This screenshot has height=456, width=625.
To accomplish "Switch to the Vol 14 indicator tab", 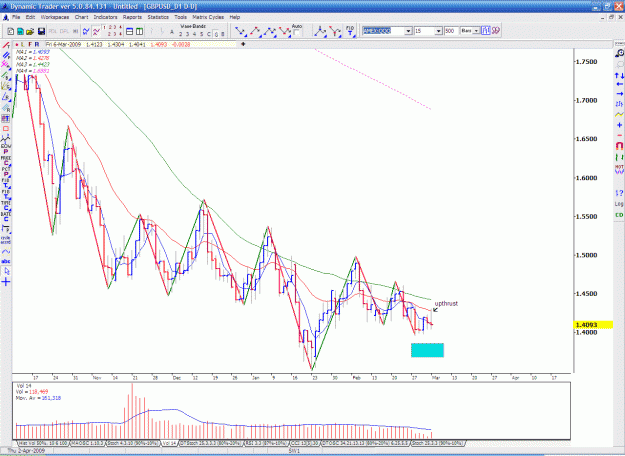I will click(169, 443).
